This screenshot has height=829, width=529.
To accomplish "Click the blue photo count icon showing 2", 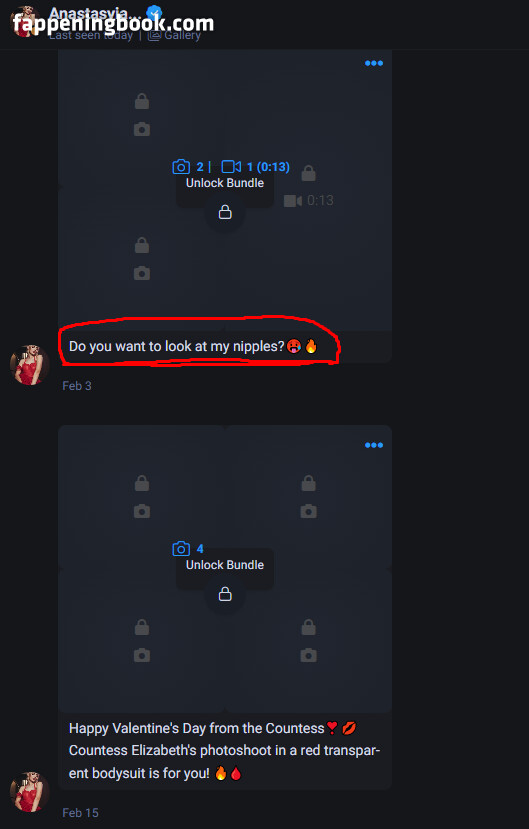I will click(181, 167).
